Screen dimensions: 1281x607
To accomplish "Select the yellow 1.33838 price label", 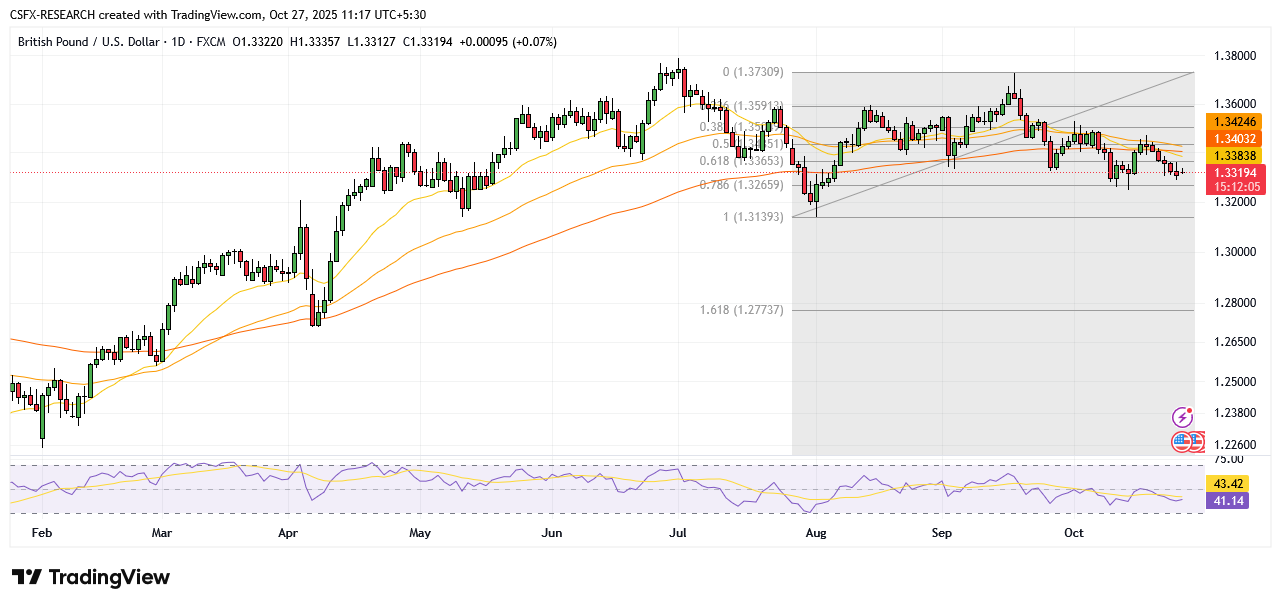I will [1238, 156].
